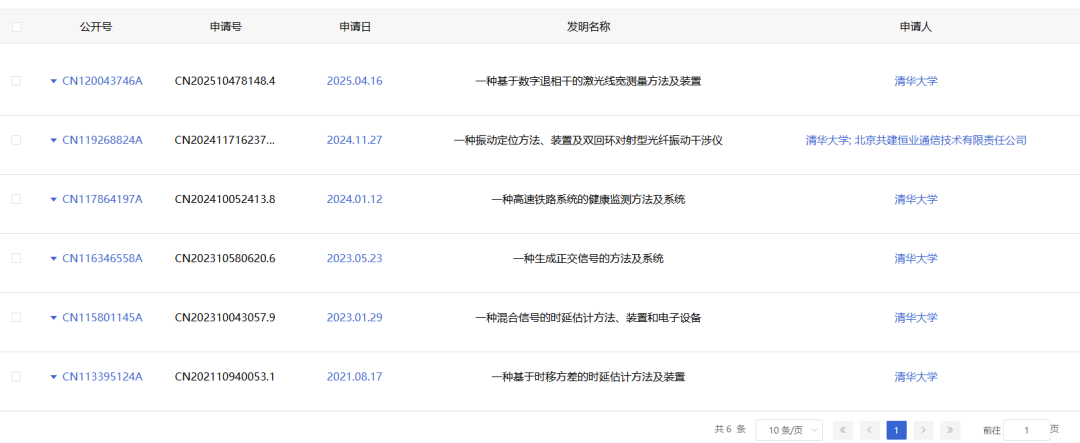Check the box for row CN120043746A
The width and height of the screenshot is (1080, 443).
[17, 81]
